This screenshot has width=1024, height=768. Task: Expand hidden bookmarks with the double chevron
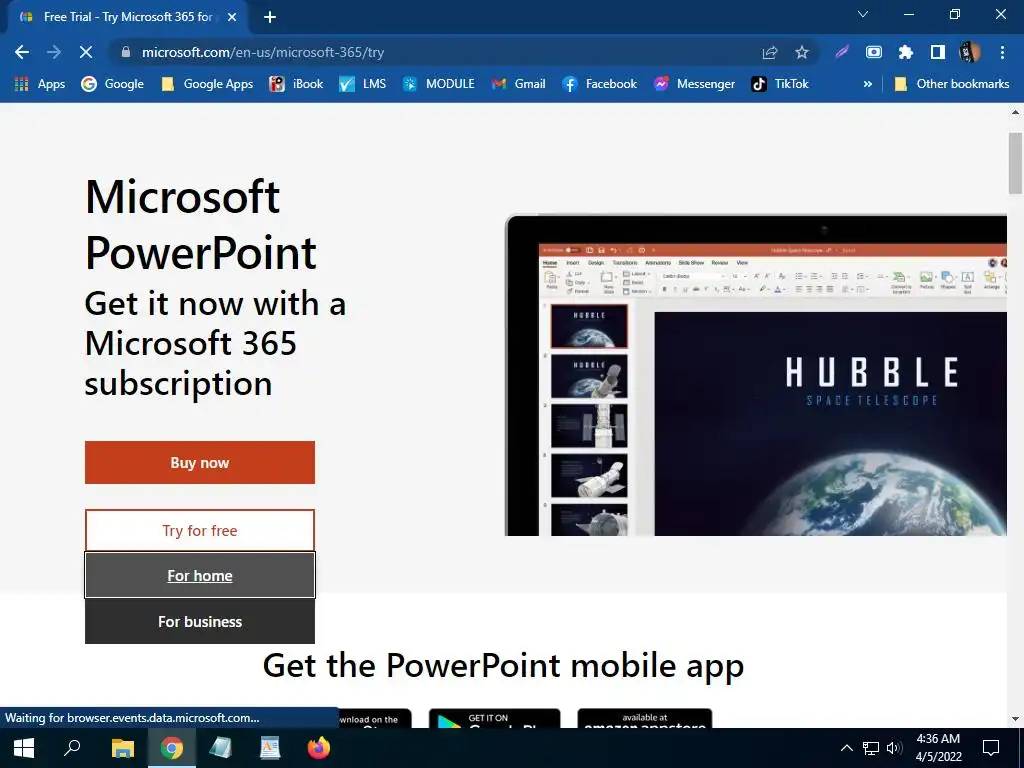coord(867,84)
